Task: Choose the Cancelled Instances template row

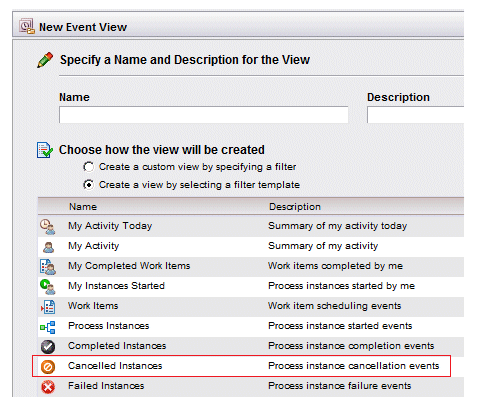Action: [241, 366]
